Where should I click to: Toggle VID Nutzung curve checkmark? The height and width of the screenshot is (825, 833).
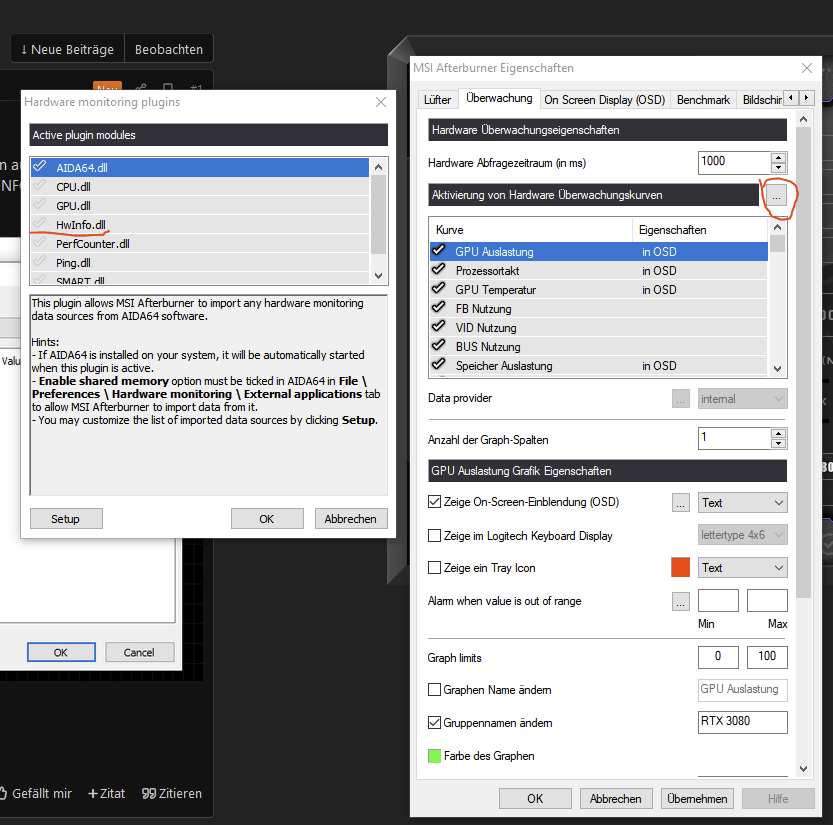(x=439, y=327)
